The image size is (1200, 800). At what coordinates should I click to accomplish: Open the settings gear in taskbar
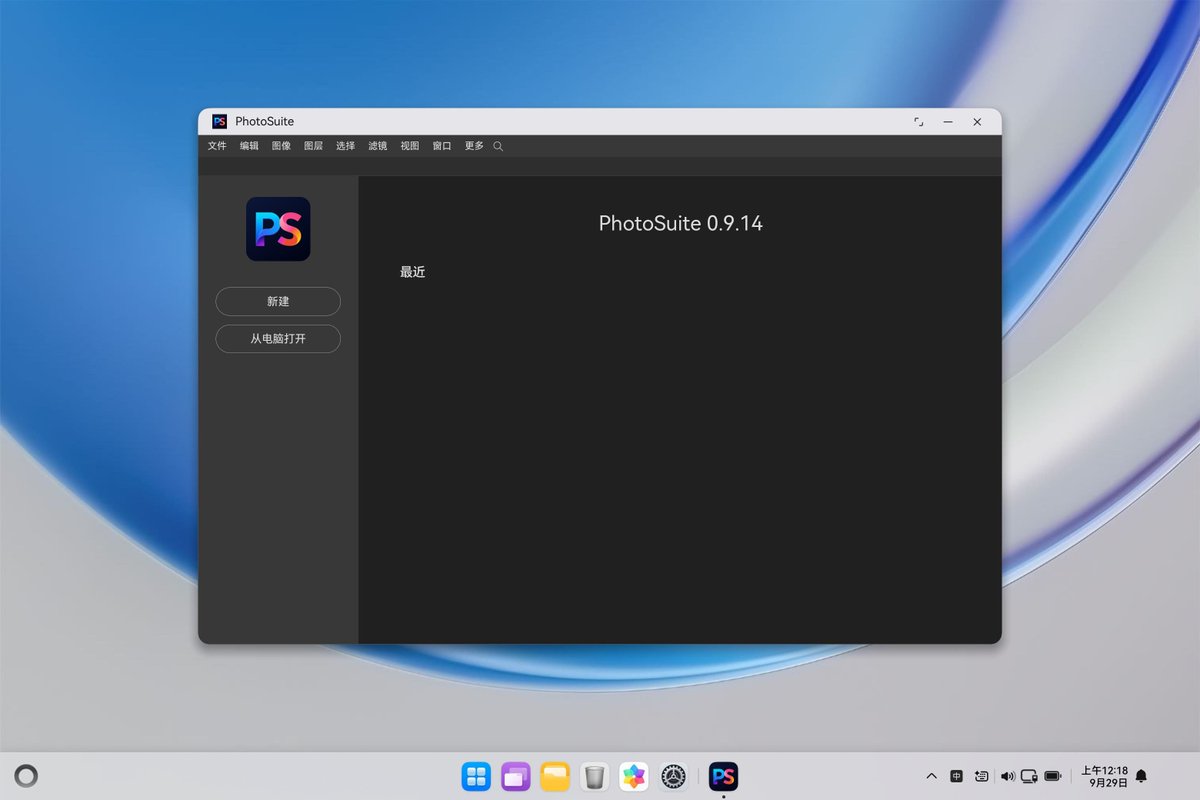pos(674,776)
